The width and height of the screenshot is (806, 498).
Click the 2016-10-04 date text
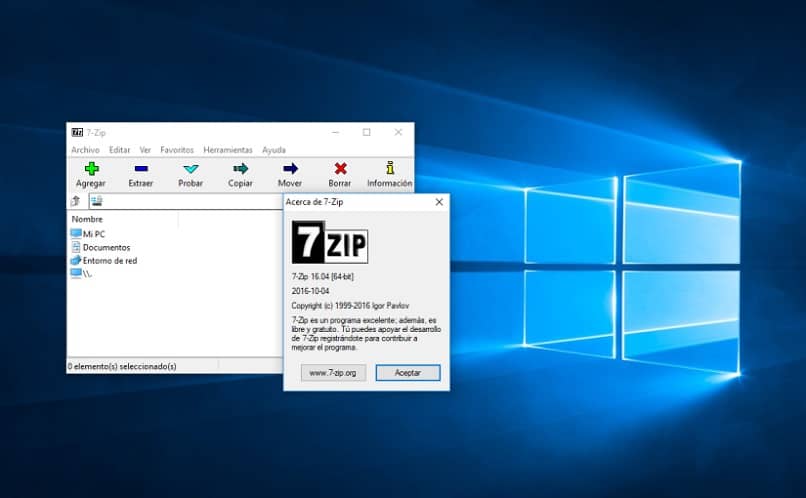pos(310,291)
